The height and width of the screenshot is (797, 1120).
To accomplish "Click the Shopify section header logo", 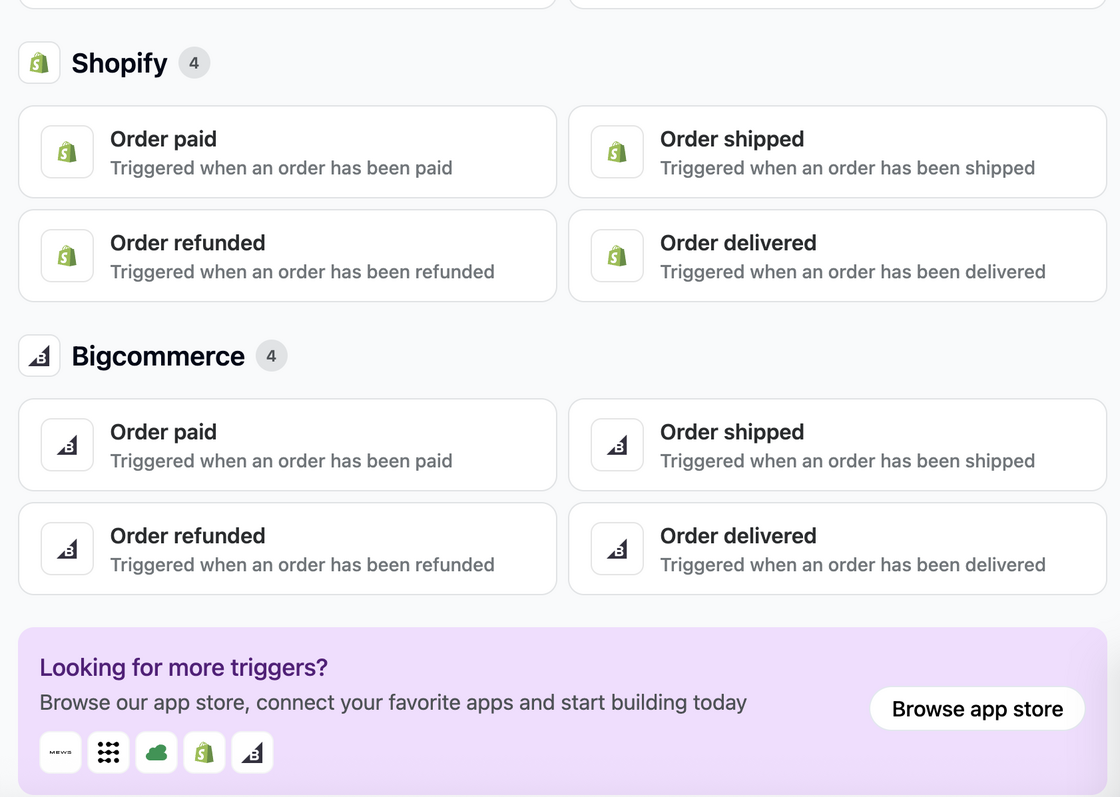I will (39, 63).
